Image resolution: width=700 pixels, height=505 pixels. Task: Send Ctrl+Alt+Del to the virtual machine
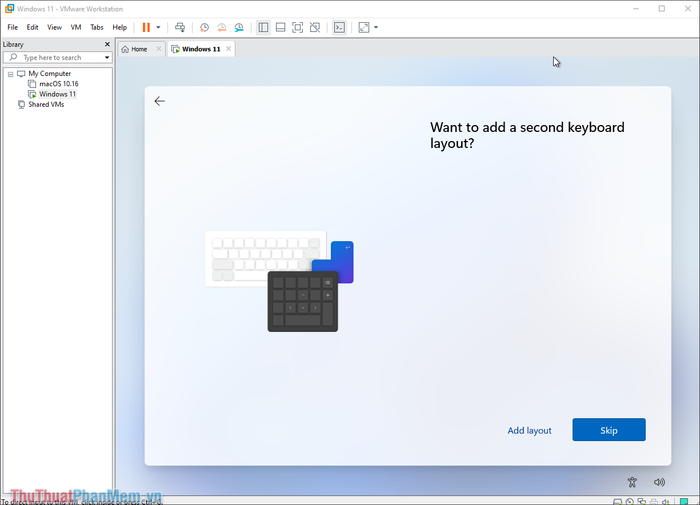(180, 27)
